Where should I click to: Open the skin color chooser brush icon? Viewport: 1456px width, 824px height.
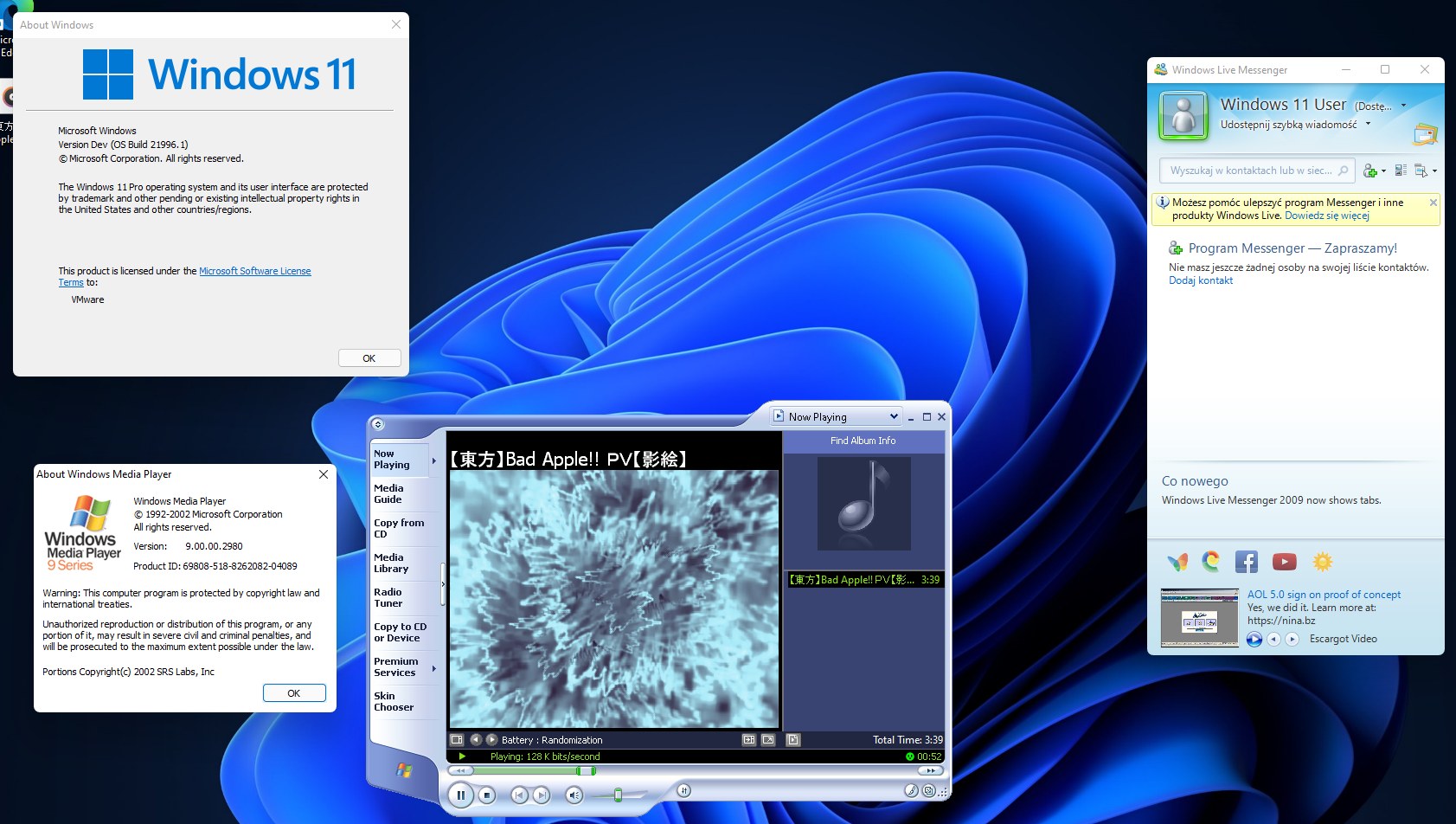pos(910,790)
